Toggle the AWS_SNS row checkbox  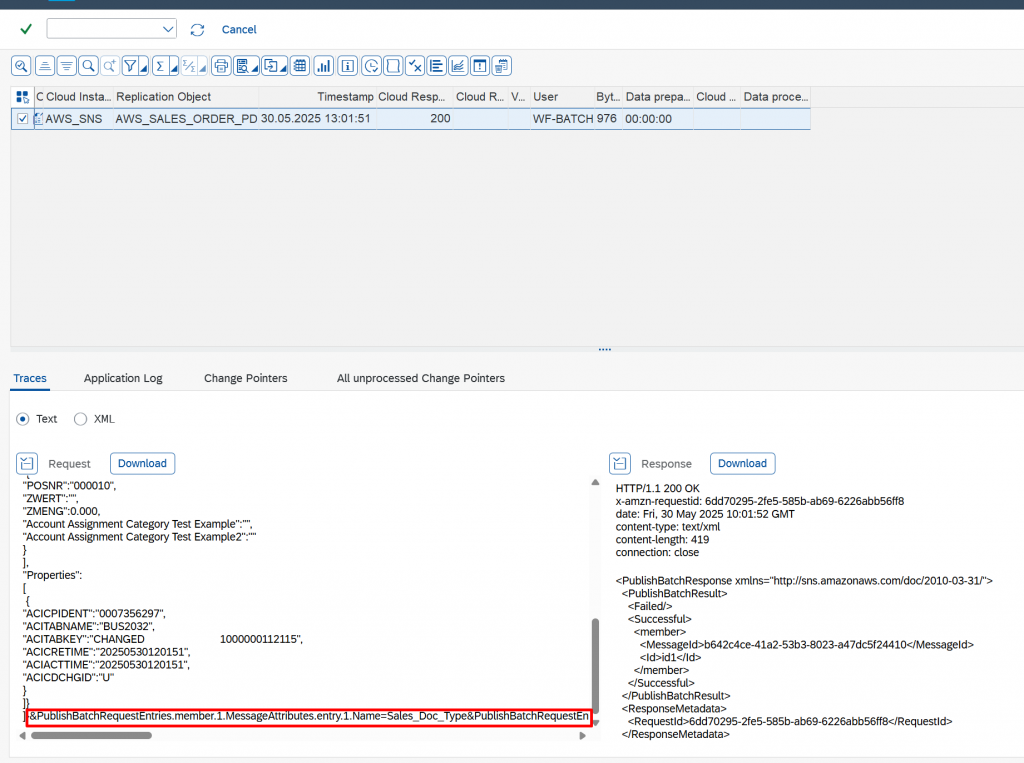coord(23,119)
